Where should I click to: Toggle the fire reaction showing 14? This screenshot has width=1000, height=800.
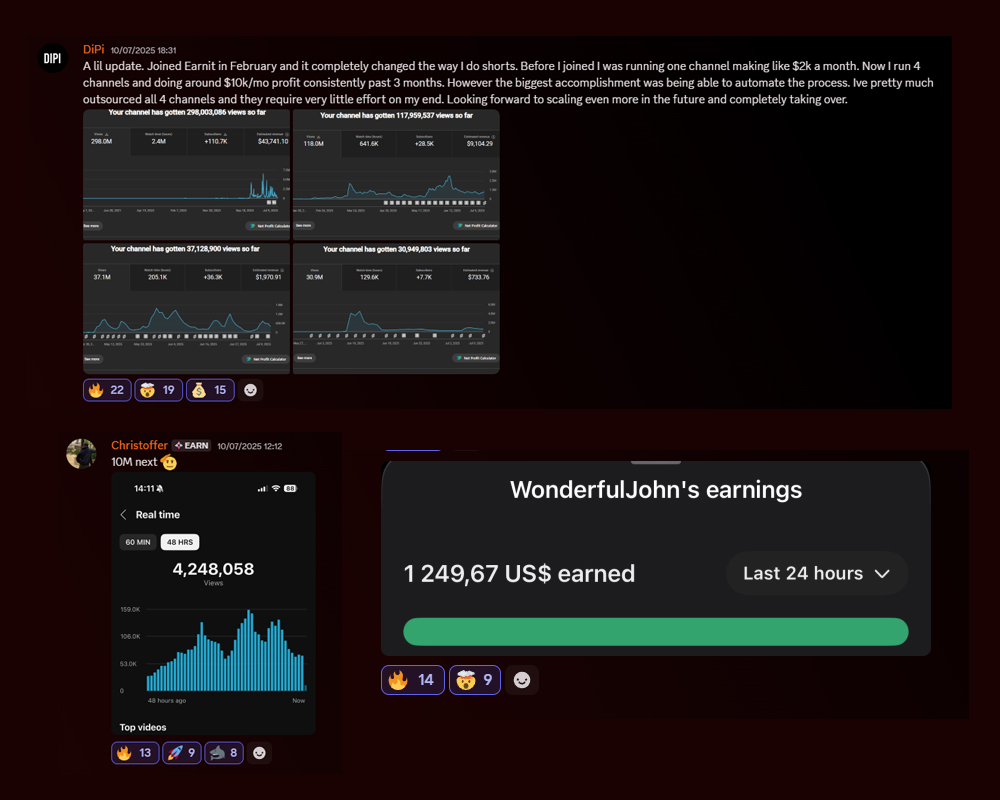tap(412, 680)
